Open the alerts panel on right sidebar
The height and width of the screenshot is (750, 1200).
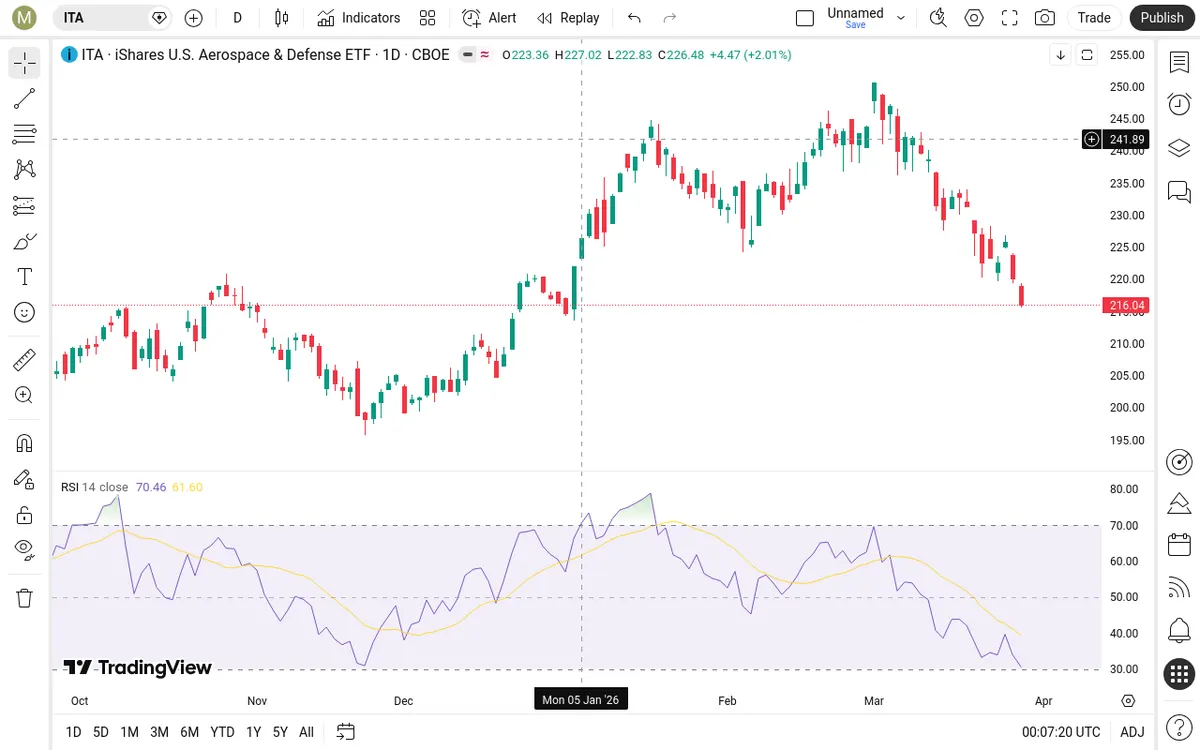tap(1179, 104)
